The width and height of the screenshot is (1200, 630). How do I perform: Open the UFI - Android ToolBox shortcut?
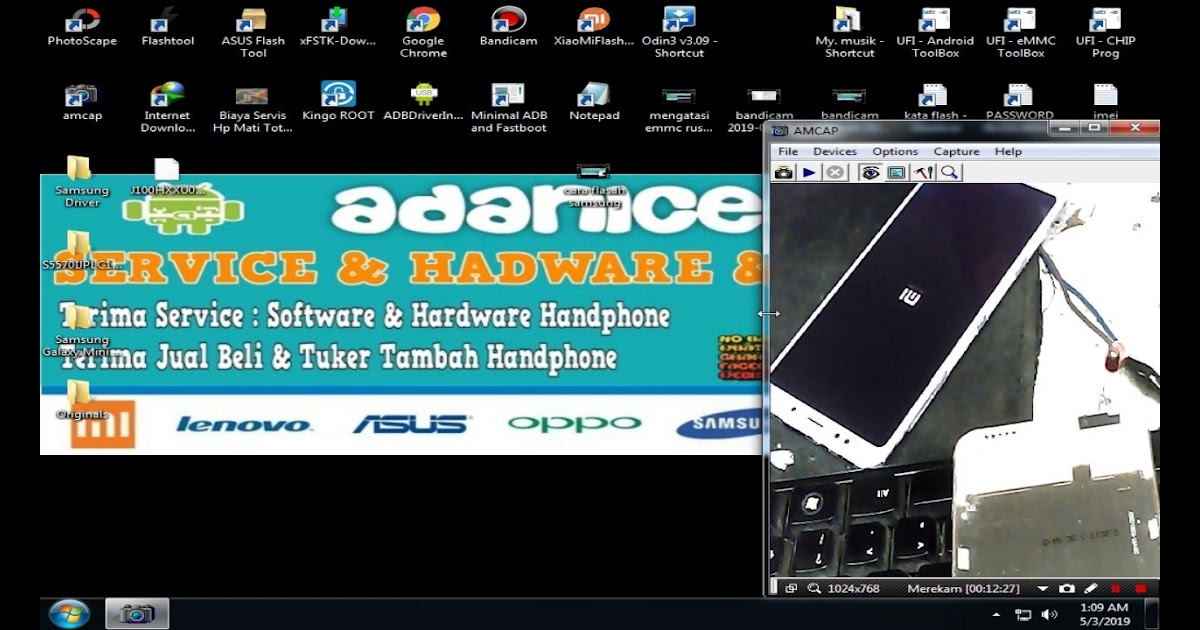[935, 32]
